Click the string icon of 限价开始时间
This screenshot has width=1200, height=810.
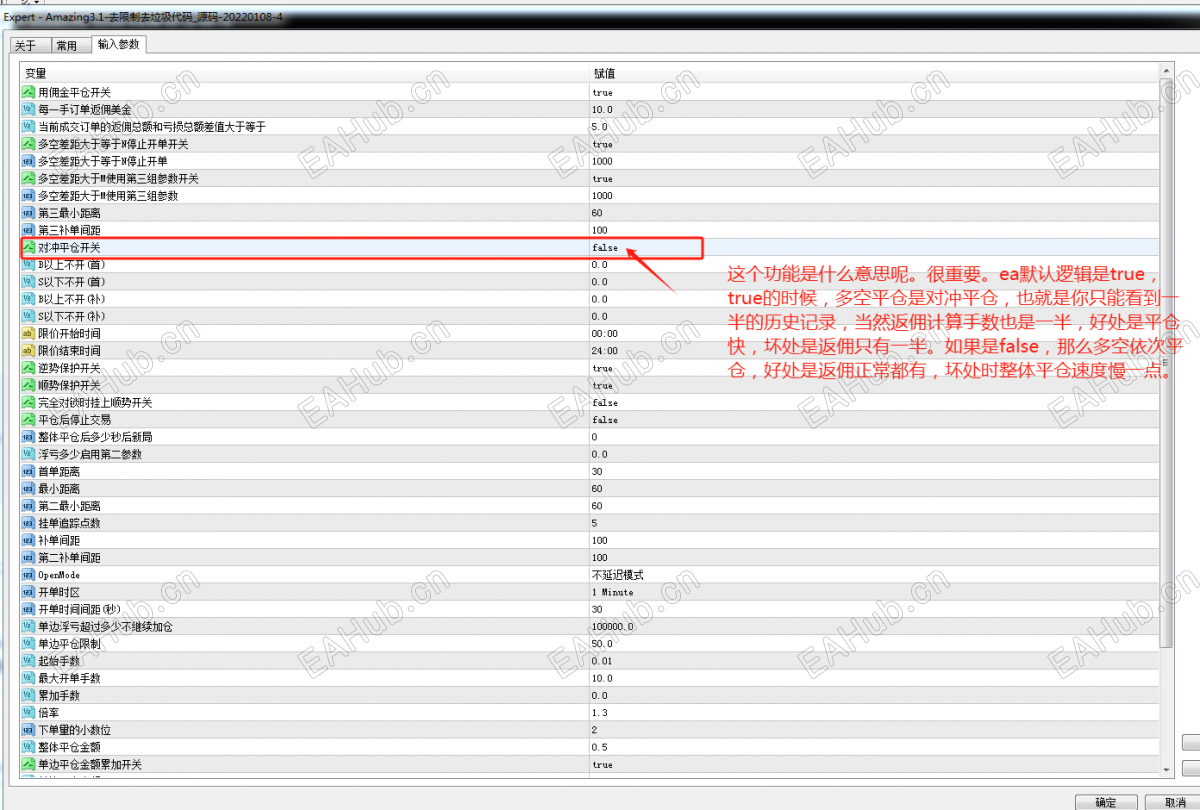pyautogui.click(x=29, y=333)
